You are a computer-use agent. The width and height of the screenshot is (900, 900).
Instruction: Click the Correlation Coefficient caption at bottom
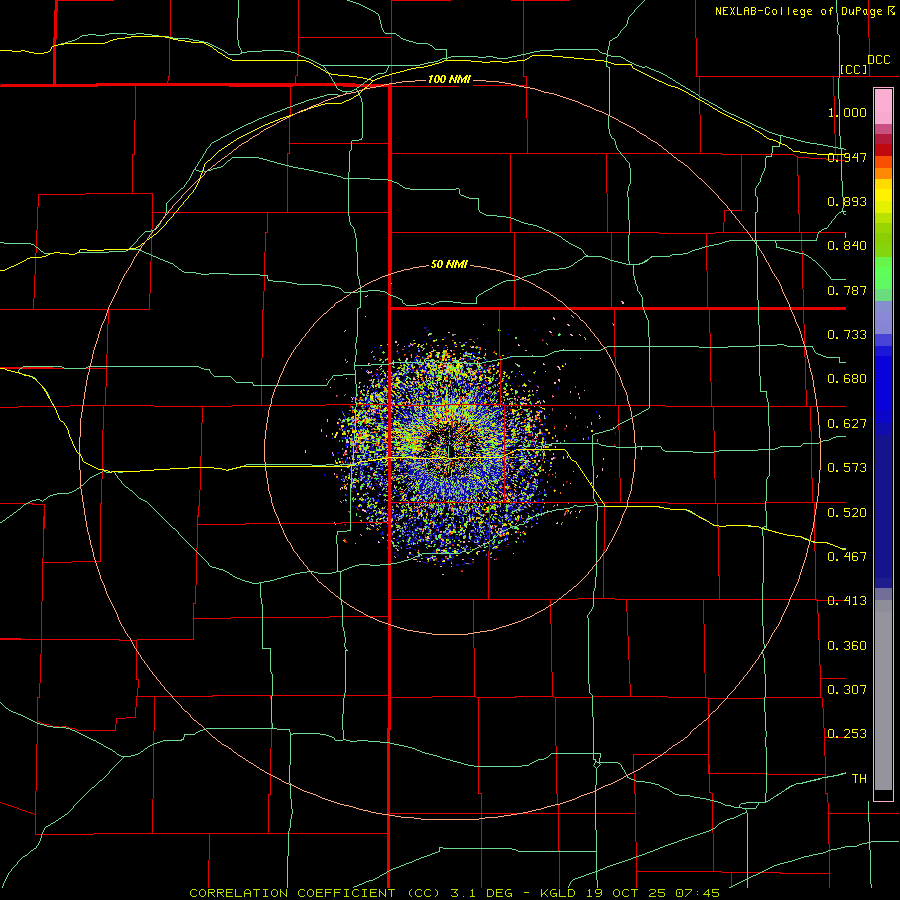click(455, 893)
